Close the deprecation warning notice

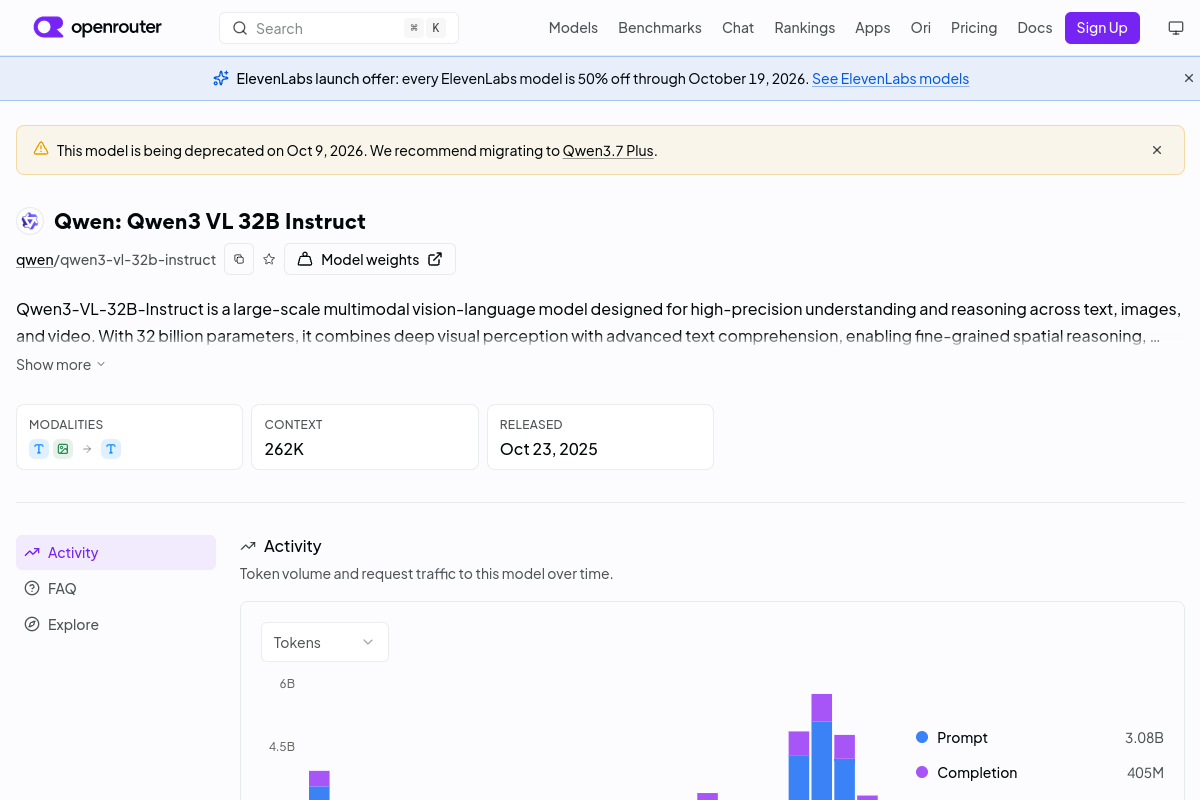point(1157,150)
